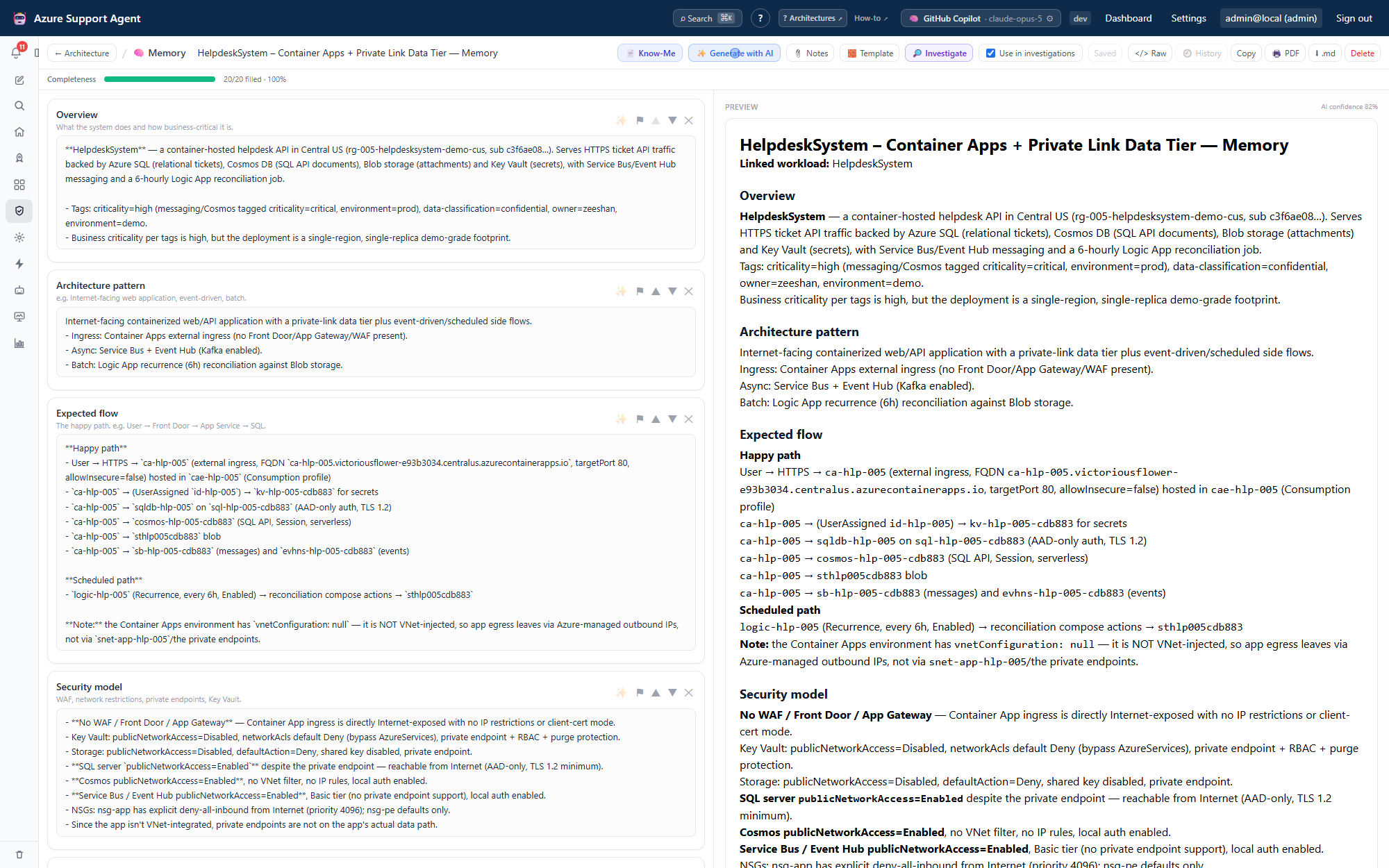Remove the Security model section
The width and height of the screenshot is (1389, 868).
point(689,692)
